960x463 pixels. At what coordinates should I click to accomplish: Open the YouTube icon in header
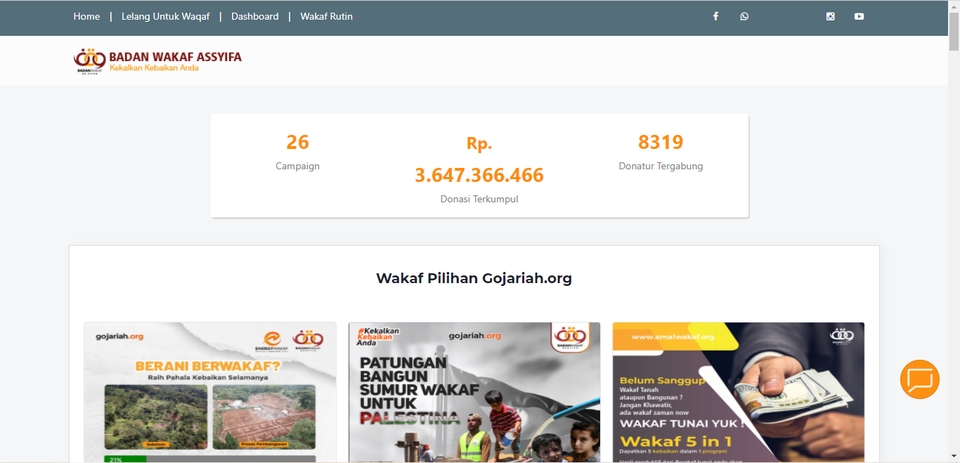click(x=859, y=17)
